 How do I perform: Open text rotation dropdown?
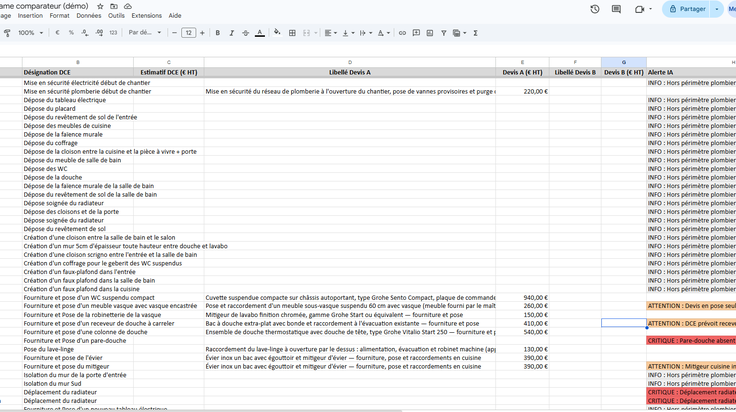(x=383, y=33)
